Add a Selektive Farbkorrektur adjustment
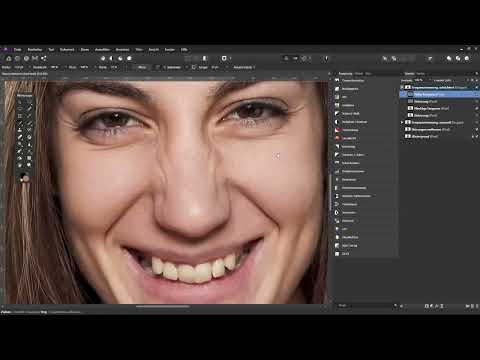Viewport: 480px width, 360px height. click(365, 196)
